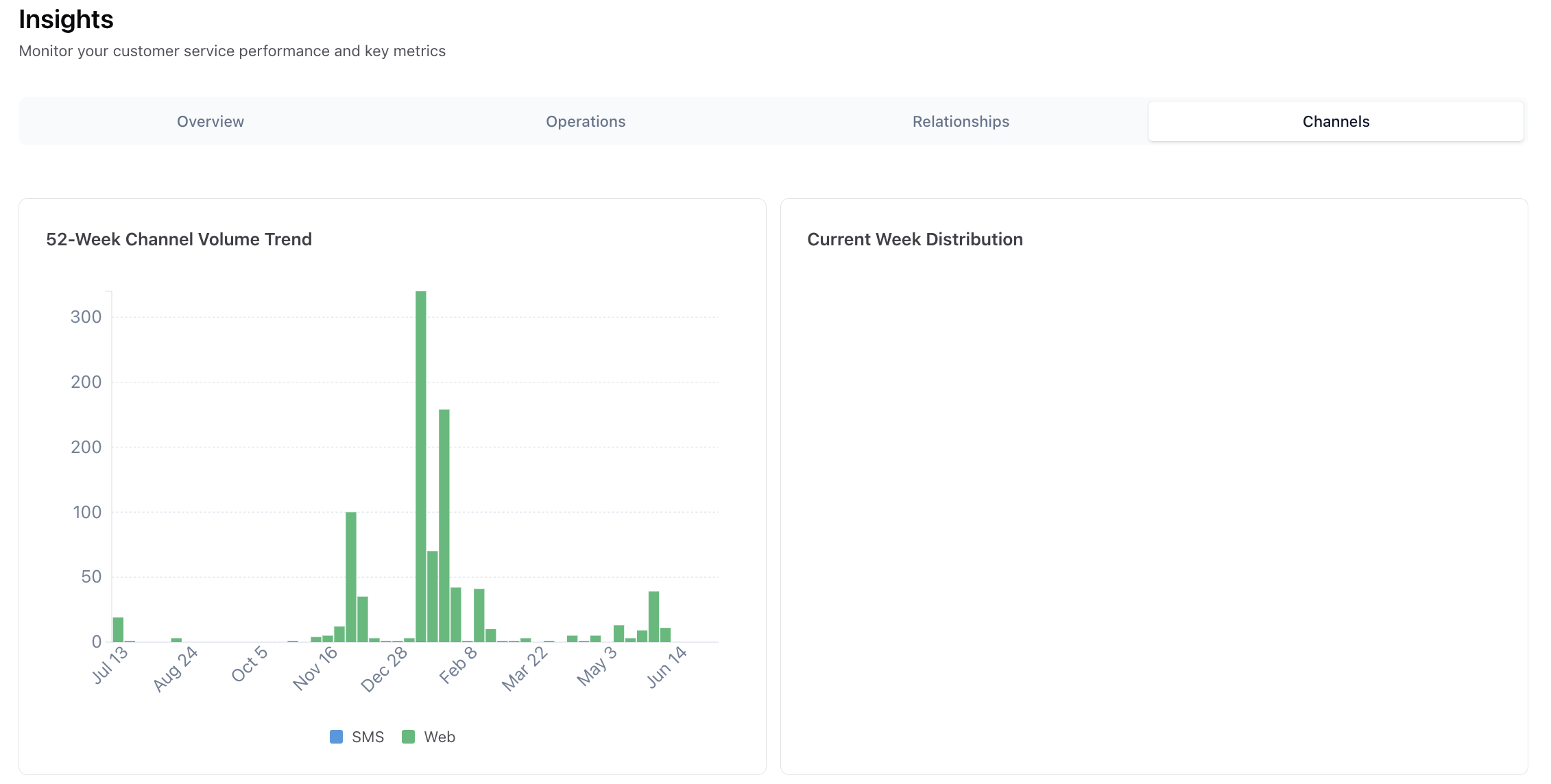This screenshot has width=1551, height=784.
Task: Select the bar reaching the 100 gridline
Action: [351, 577]
